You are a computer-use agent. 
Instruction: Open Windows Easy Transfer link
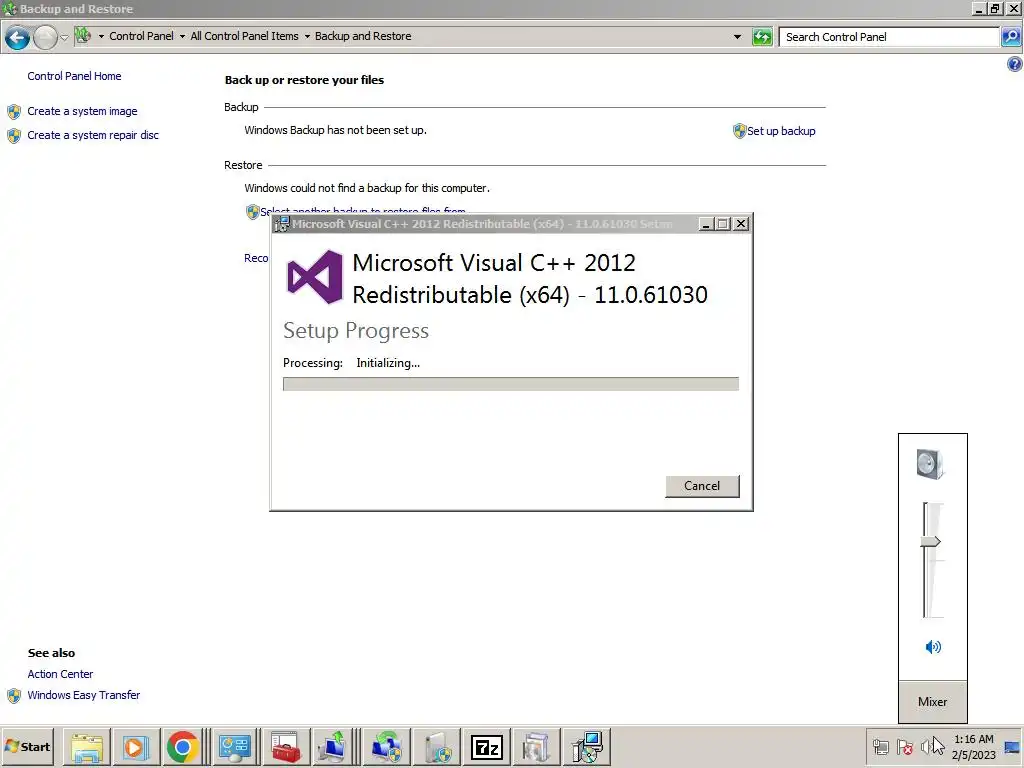[x=84, y=695]
